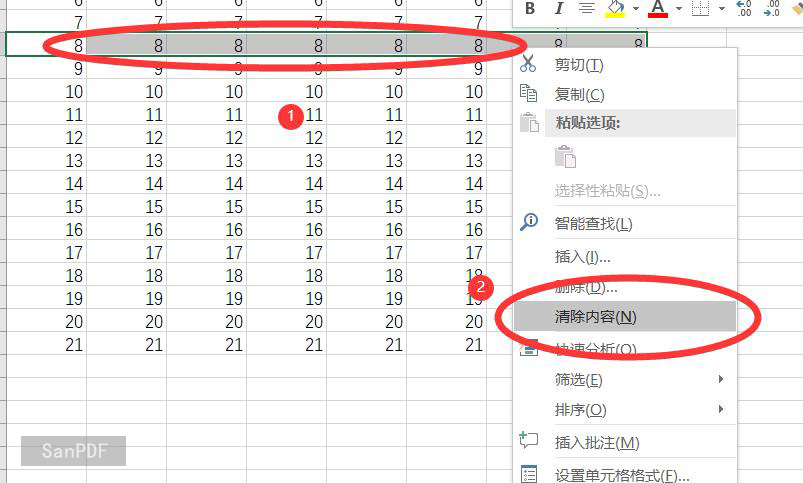Click the 插入批注(M) comment icon
Screen dimensions: 803x483
[x=529, y=440]
